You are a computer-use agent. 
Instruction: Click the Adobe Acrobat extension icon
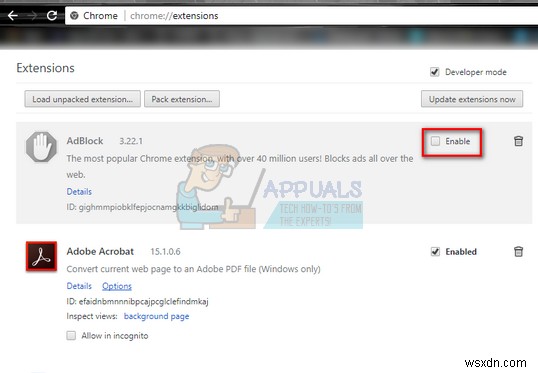pos(41,257)
